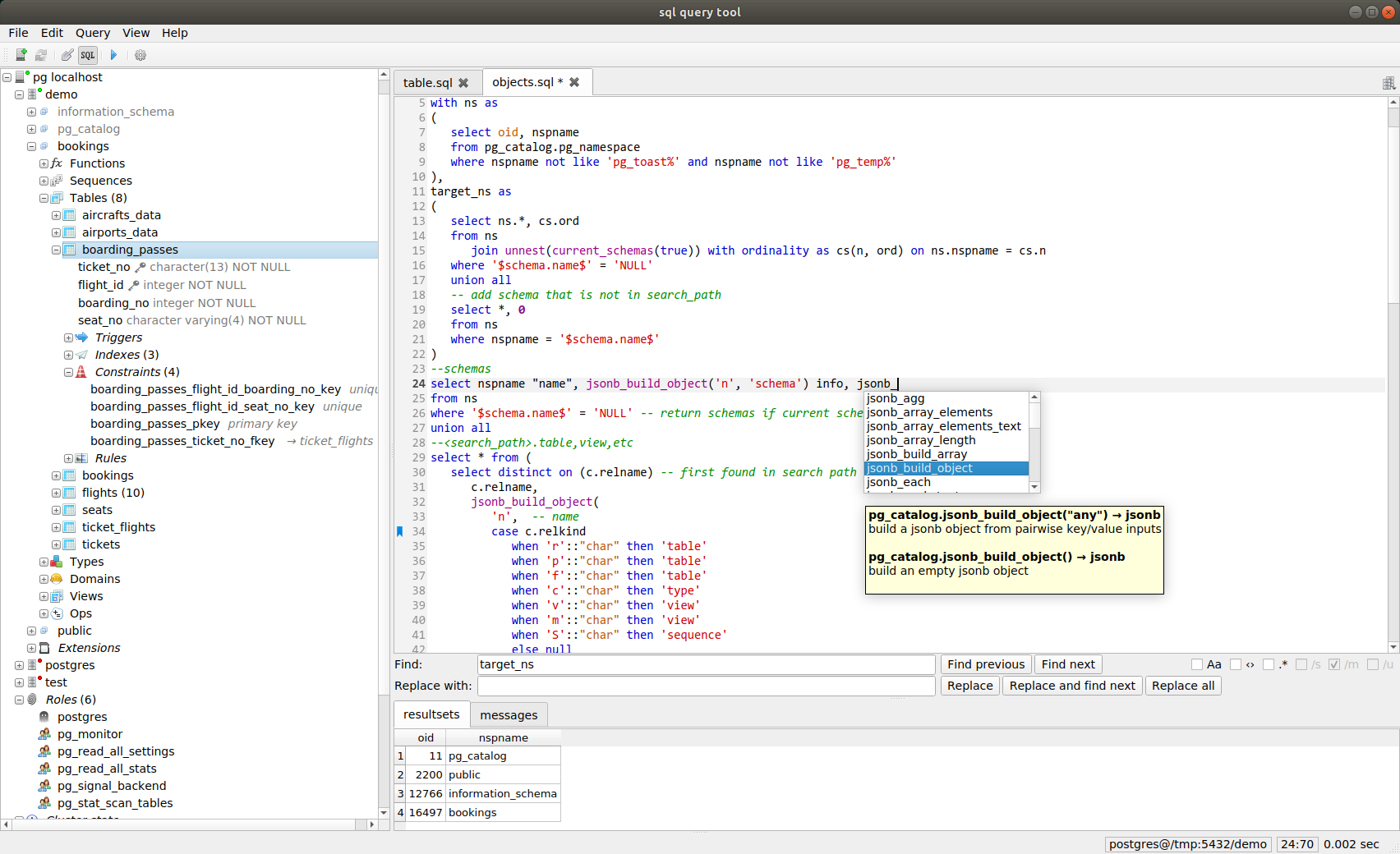
Task: Toggle the SQL editor toolbar button
Action: coord(88,55)
